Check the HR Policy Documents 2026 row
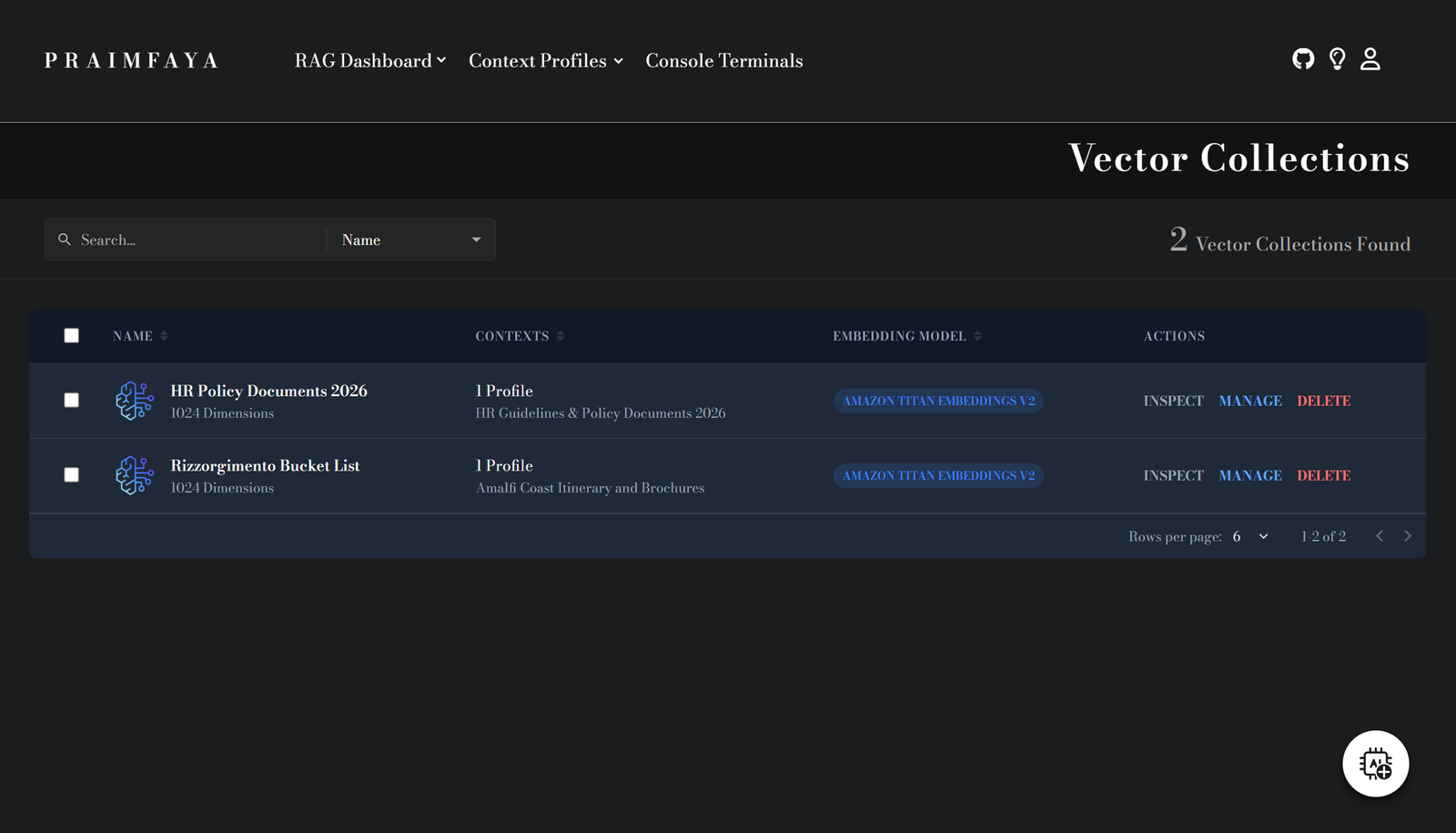This screenshot has height=833, width=1456. [72, 401]
